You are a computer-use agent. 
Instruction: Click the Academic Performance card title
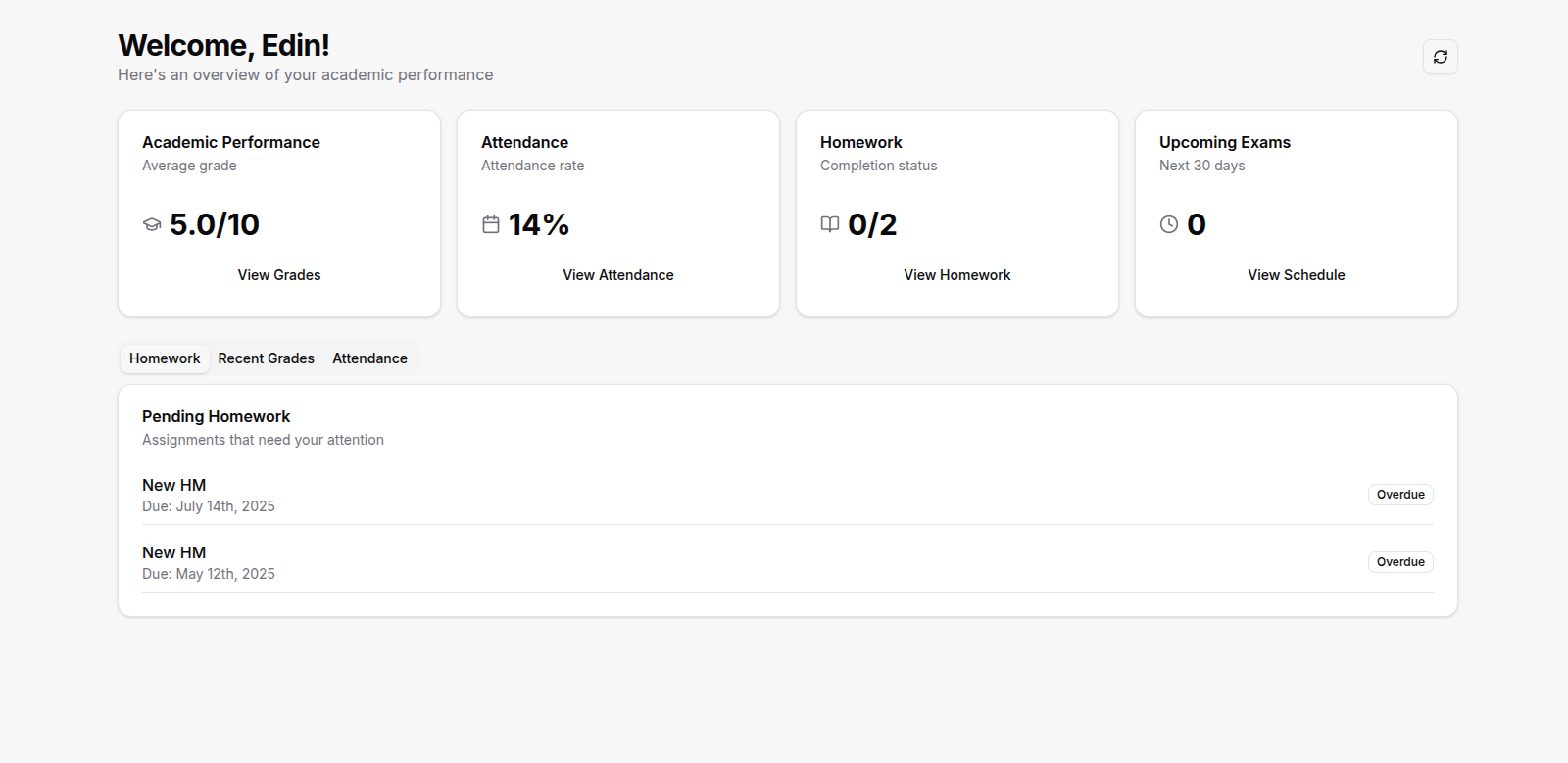pos(231,142)
